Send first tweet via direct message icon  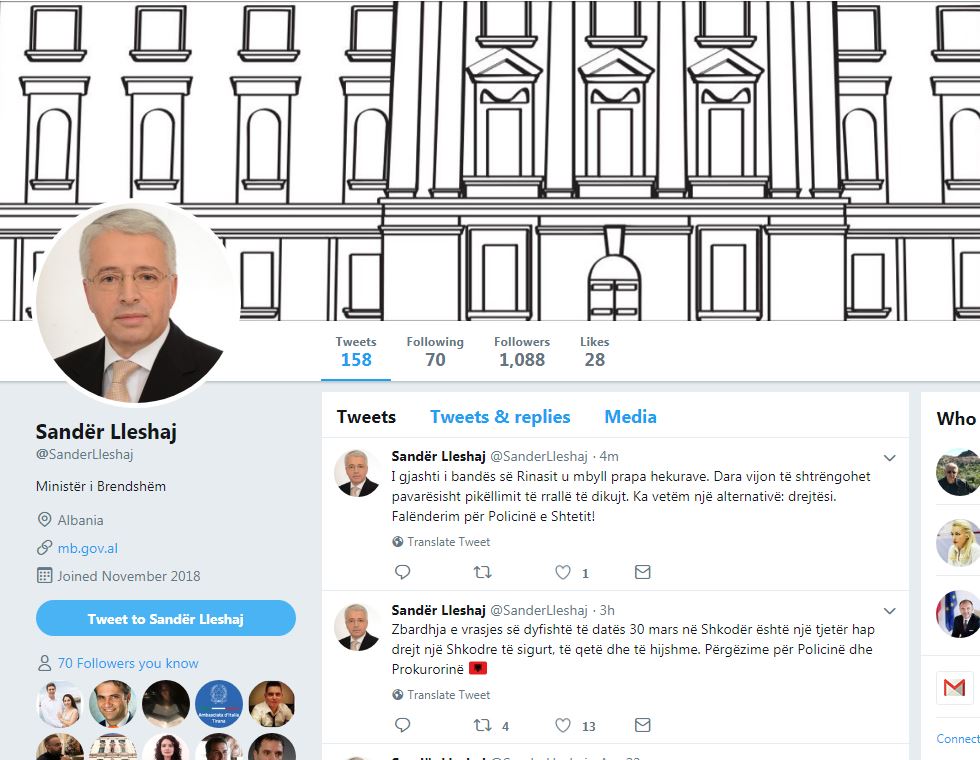(x=642, y=572)
